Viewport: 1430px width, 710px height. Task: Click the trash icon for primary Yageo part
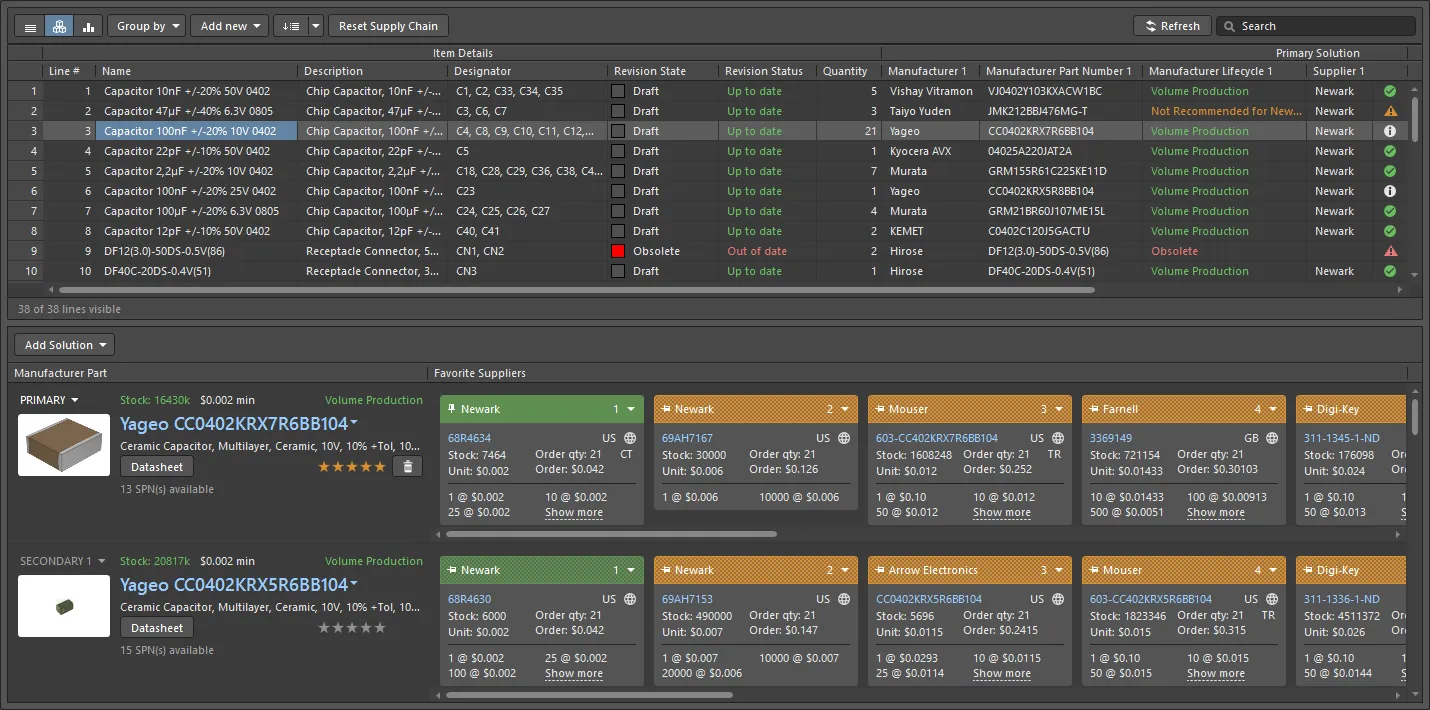(407, 466)
